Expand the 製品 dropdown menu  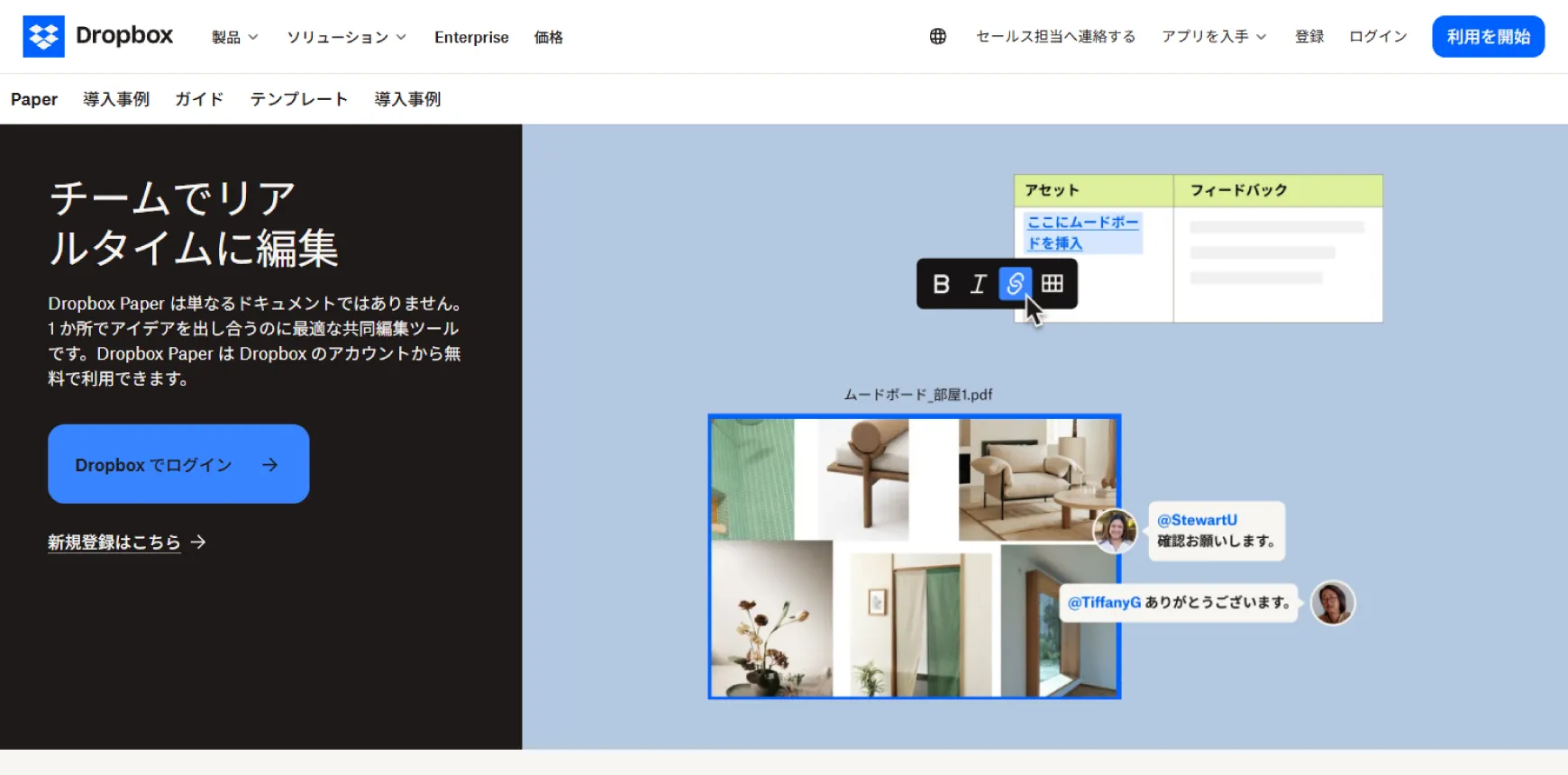click(x=234, y=37)
